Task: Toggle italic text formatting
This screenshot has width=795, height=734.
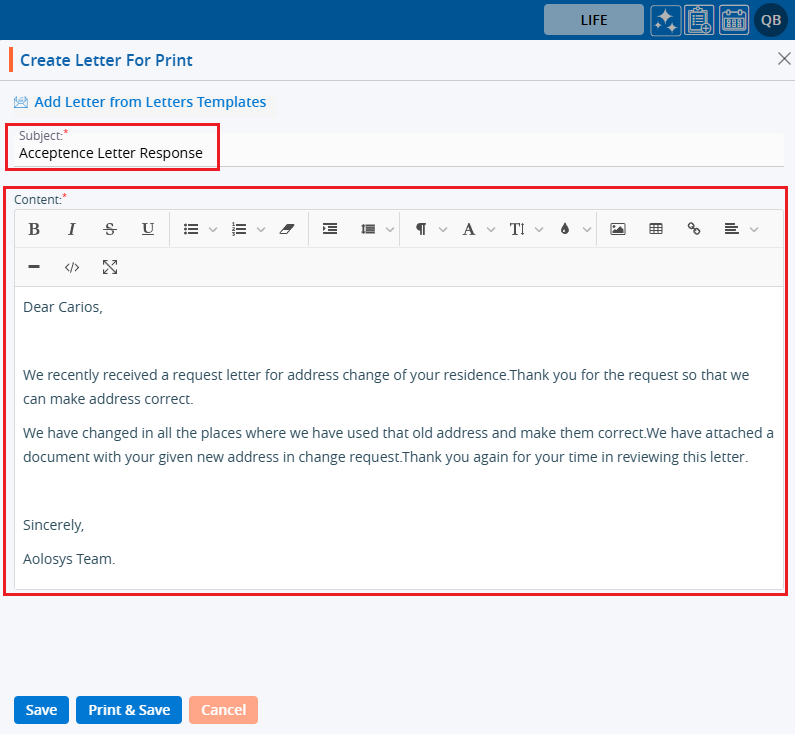Action: [72, 229]
